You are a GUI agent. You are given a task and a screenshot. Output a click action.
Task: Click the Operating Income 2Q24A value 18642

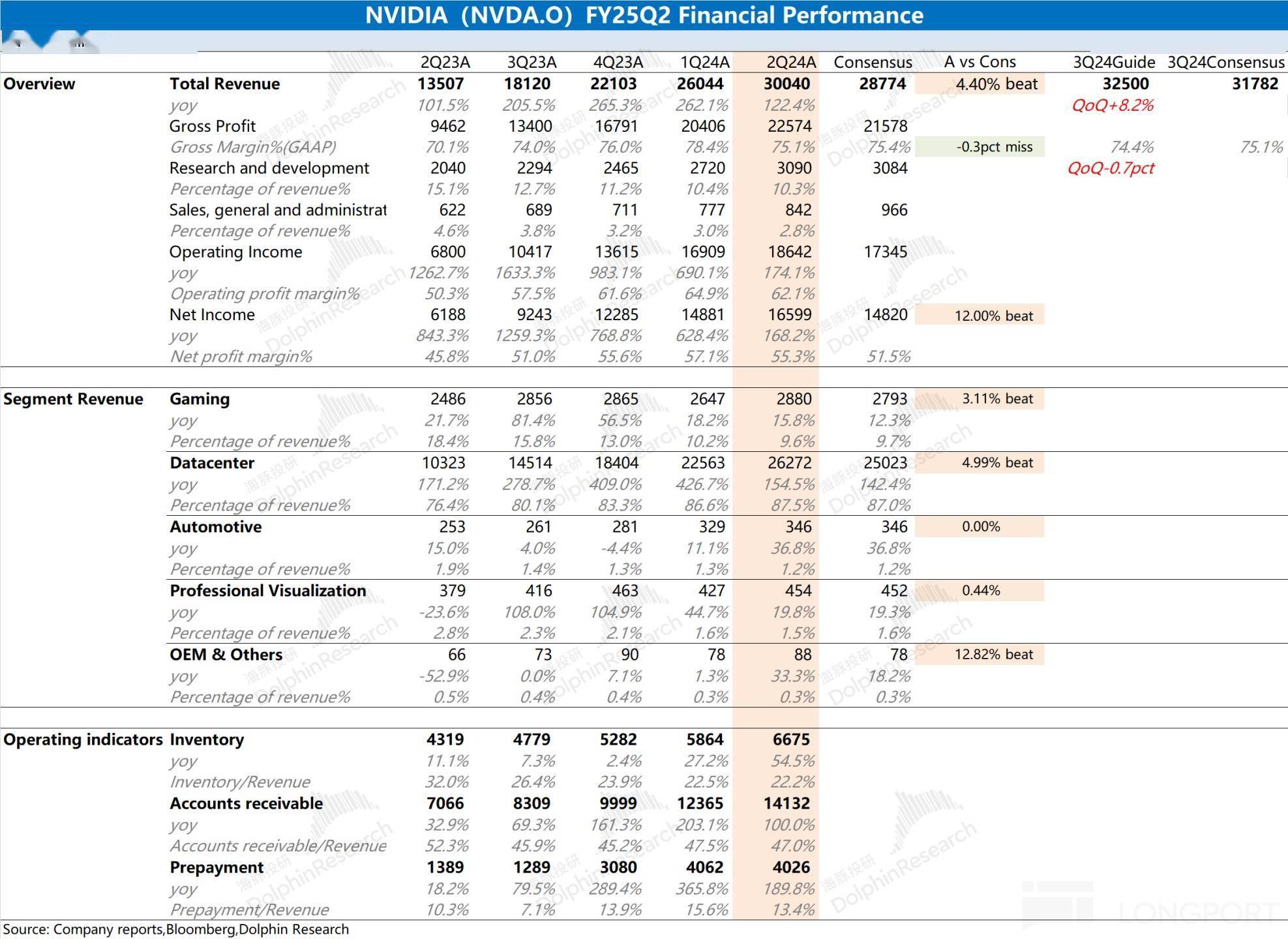(x=789, y=252)
